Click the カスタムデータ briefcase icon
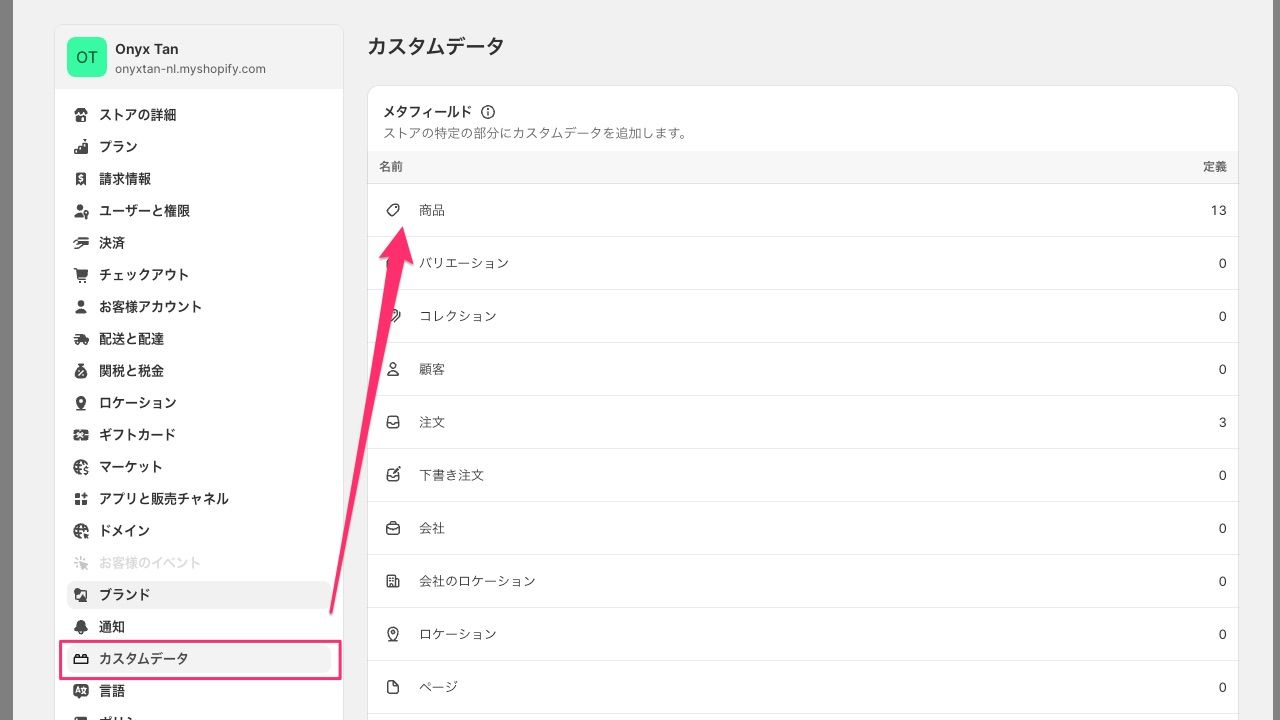The width and height of the screenshot is (1280, 720). coord(82,659)
